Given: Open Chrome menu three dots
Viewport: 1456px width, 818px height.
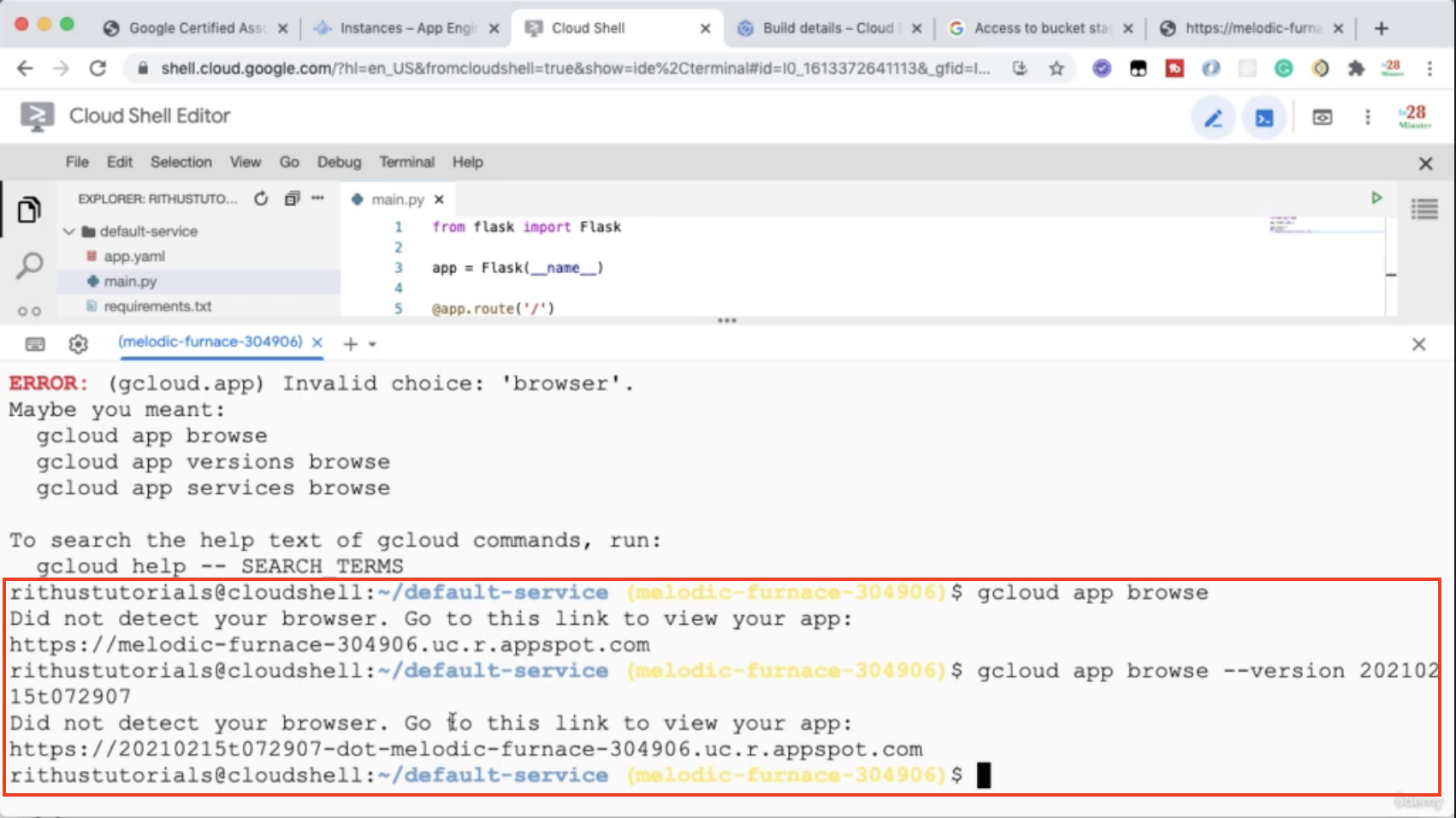Looking at the screenshot, I should [x=1429, y=68].
